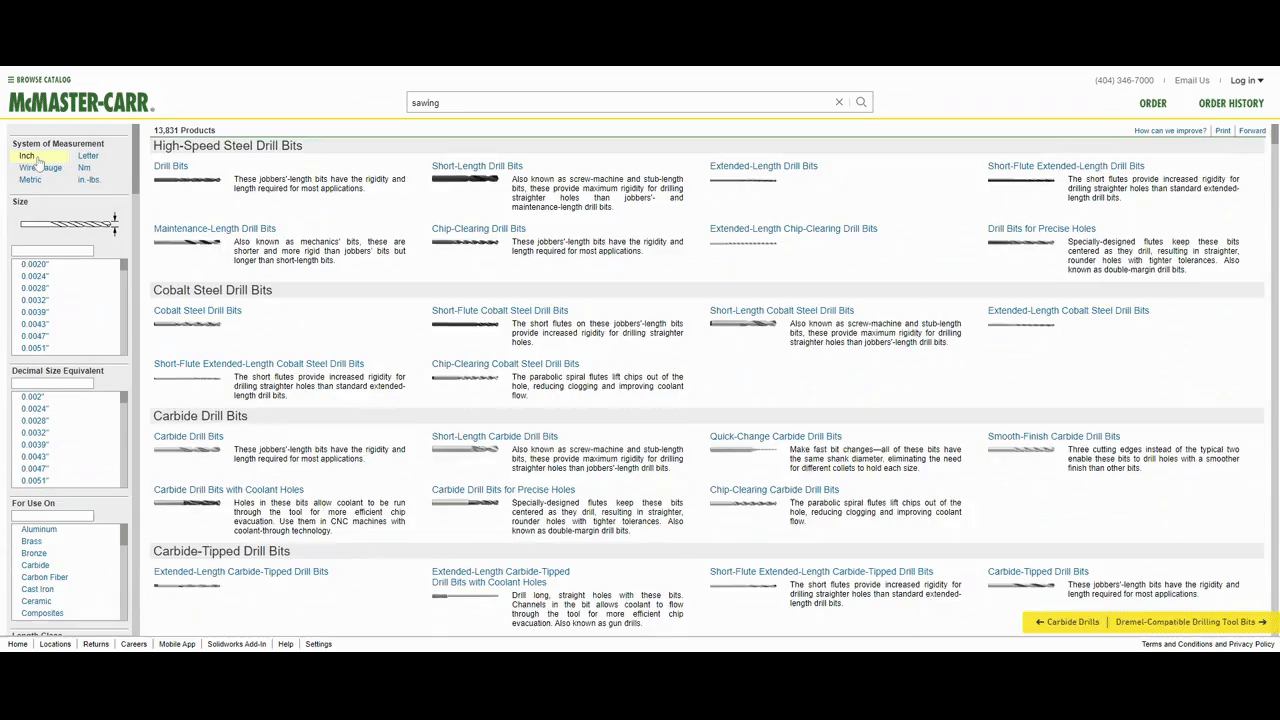Open Returns in the footer
Screen dimensions: 1280x720
pyautogui.click(x=96, y=644)
